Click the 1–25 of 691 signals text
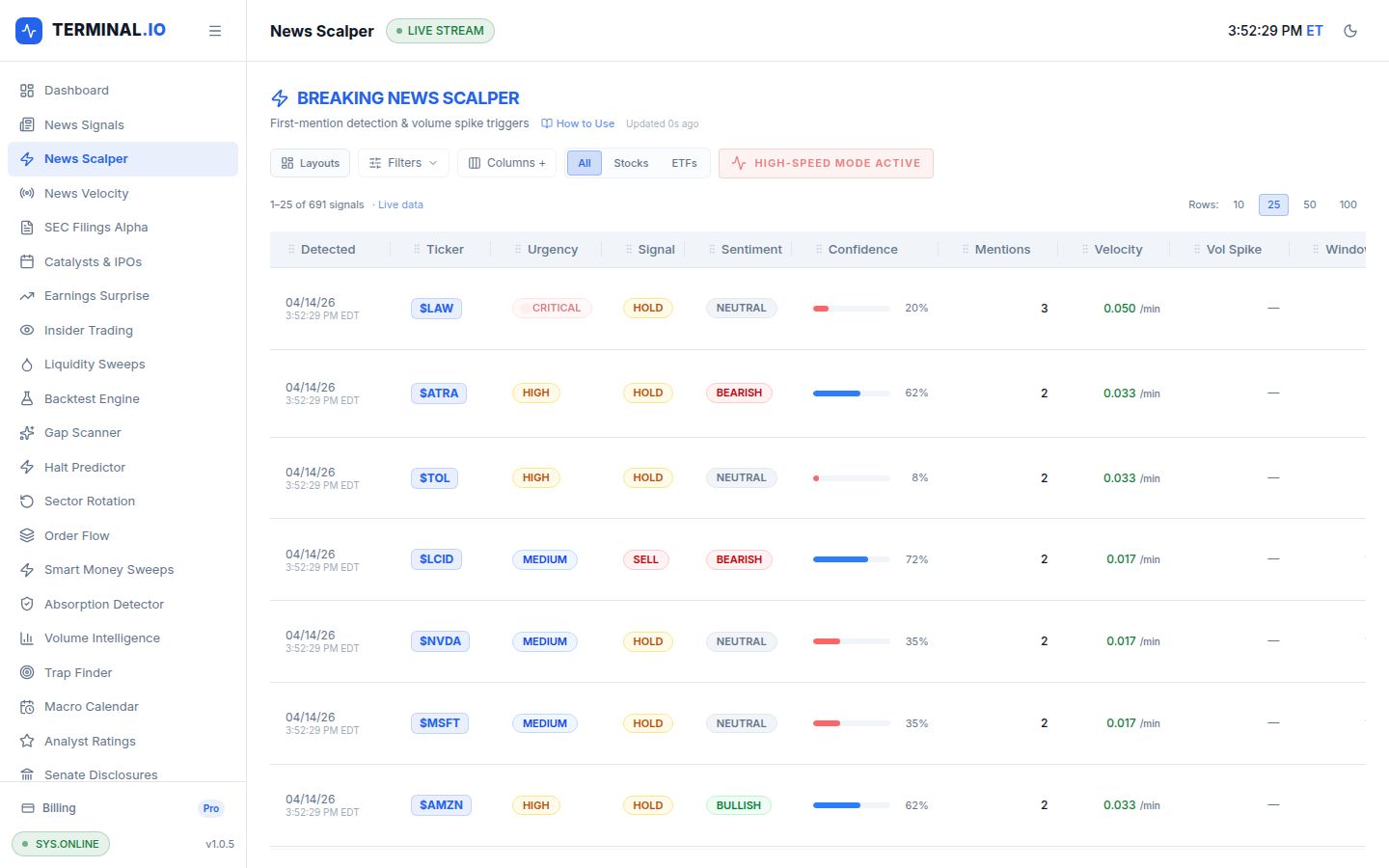This screenshot has height=868, width=1389. click(x=317, y=204)
